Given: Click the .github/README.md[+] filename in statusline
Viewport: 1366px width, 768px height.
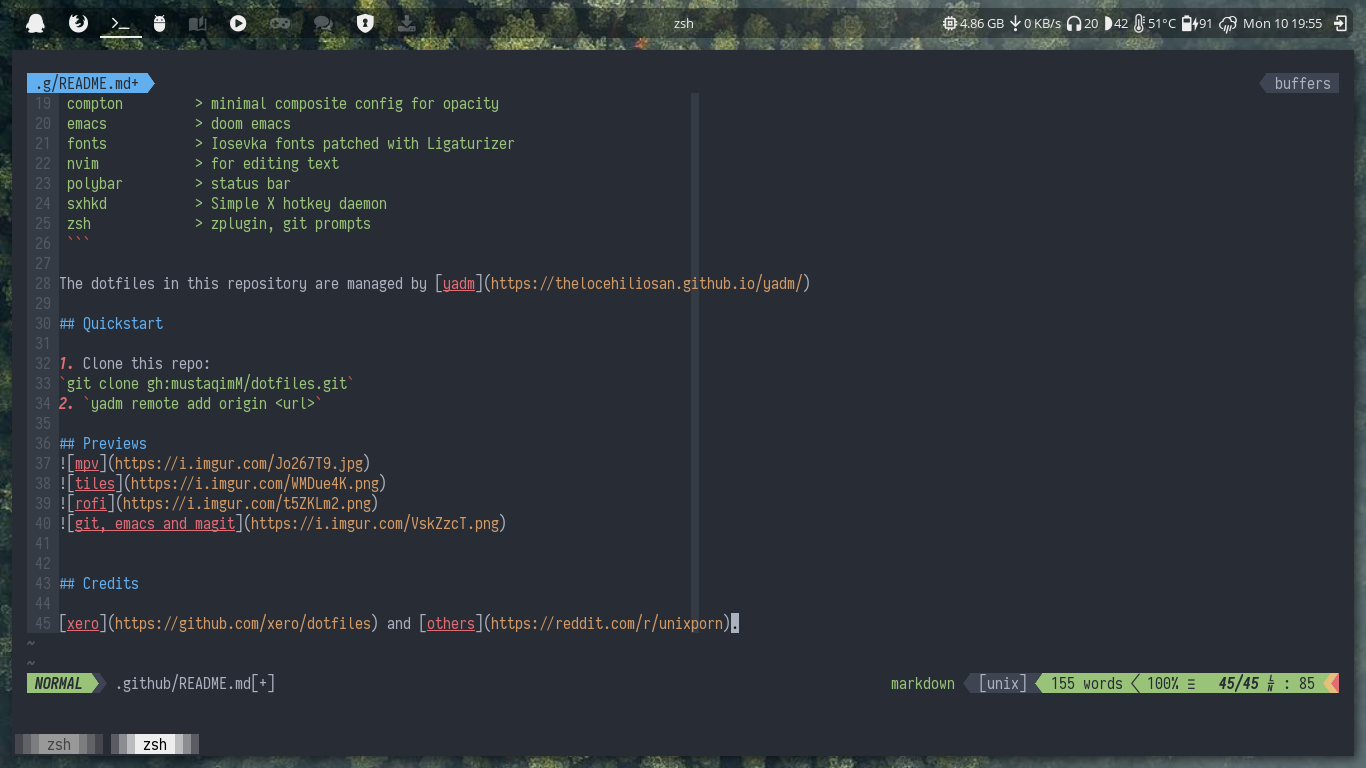Looking at the screenshot, I should (x=195, y=683).
